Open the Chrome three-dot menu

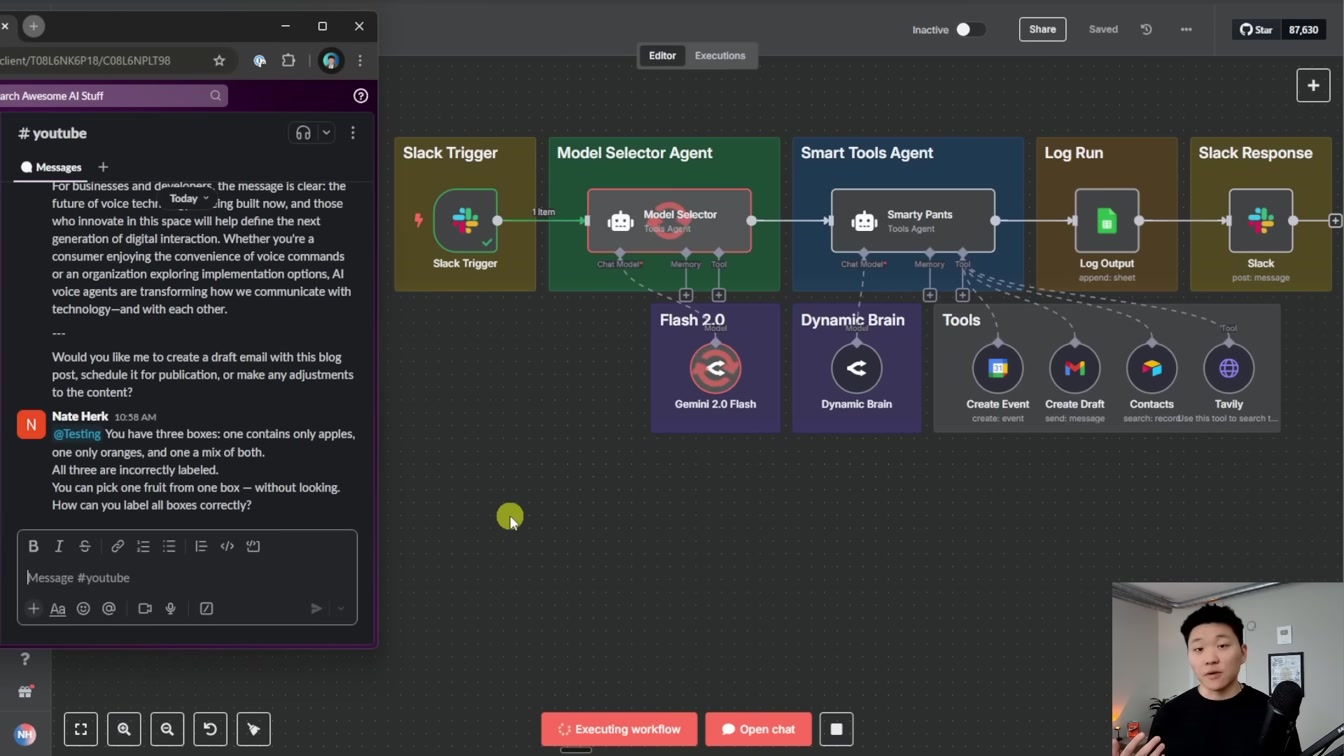pos(360,61)
